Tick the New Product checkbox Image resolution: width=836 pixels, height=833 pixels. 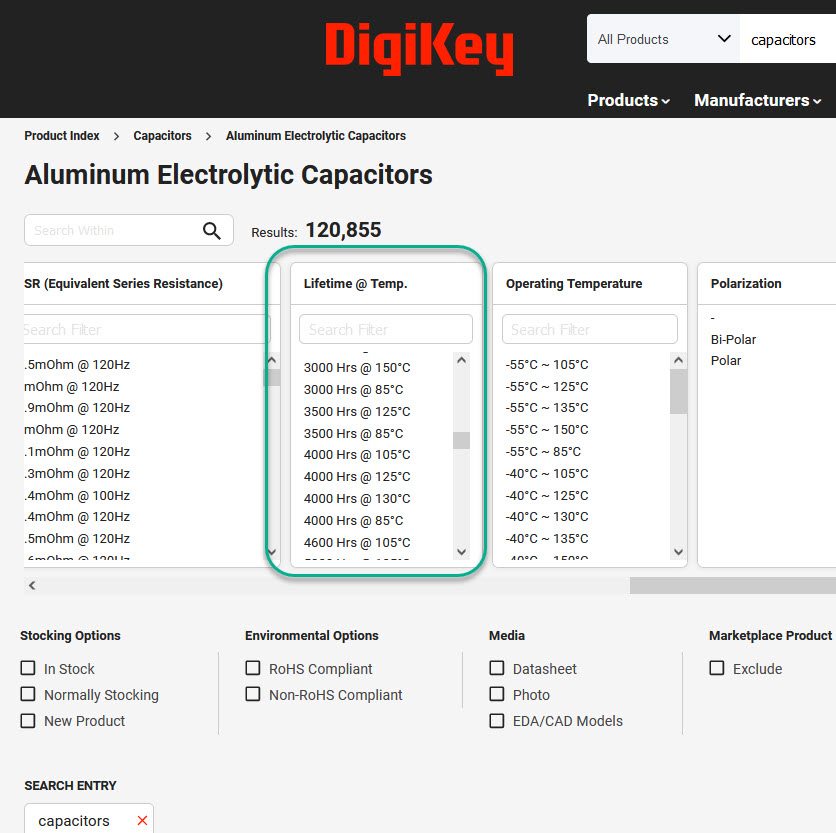(28, 720)
